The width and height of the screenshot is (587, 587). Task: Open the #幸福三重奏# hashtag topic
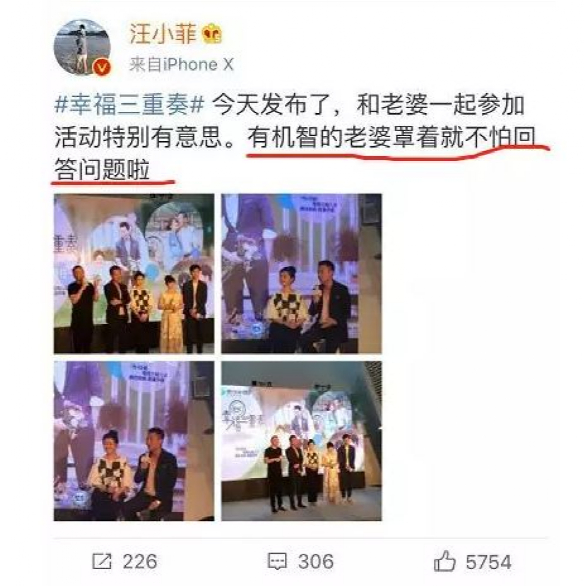tap(130, 104)
